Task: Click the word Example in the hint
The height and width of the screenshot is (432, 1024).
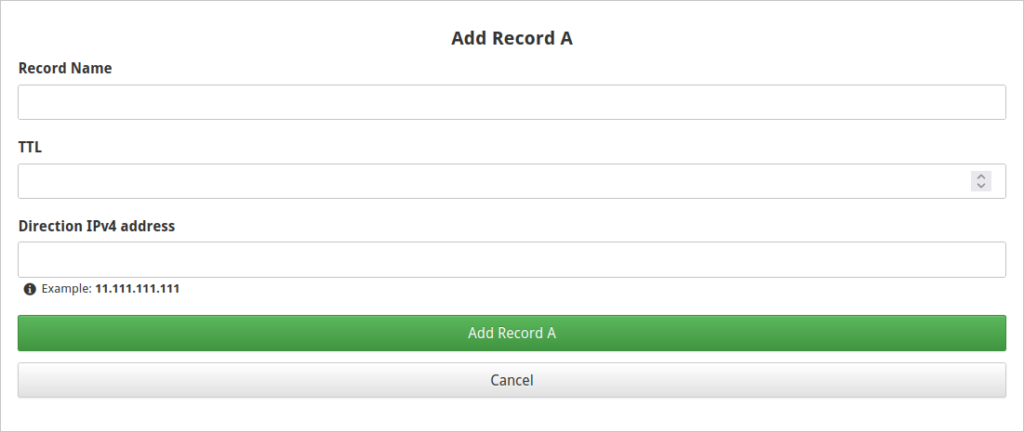Action: (65, 289)
